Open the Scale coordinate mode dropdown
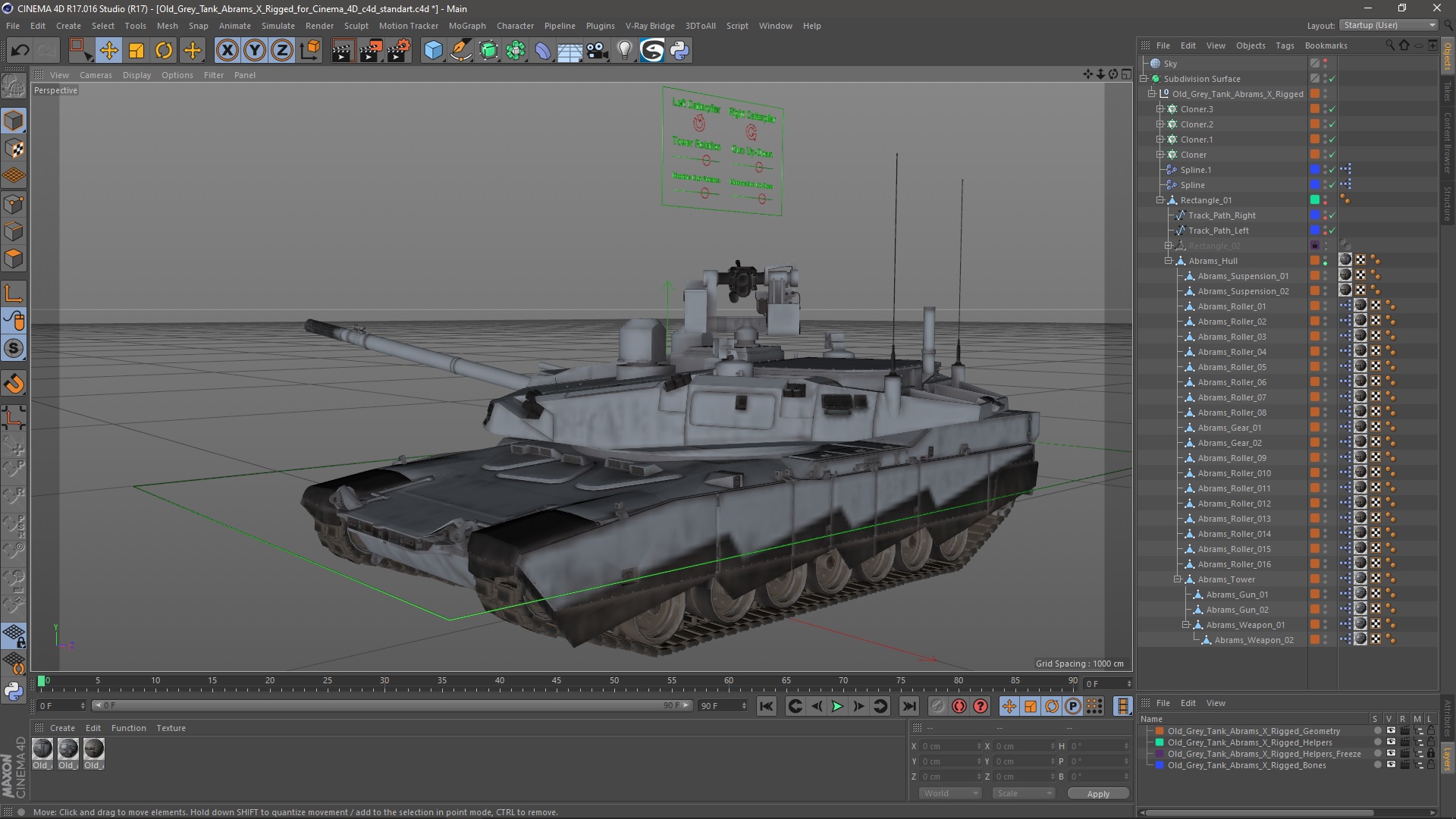Viewport: 1456px width, 819px height. click(1025, 793)
